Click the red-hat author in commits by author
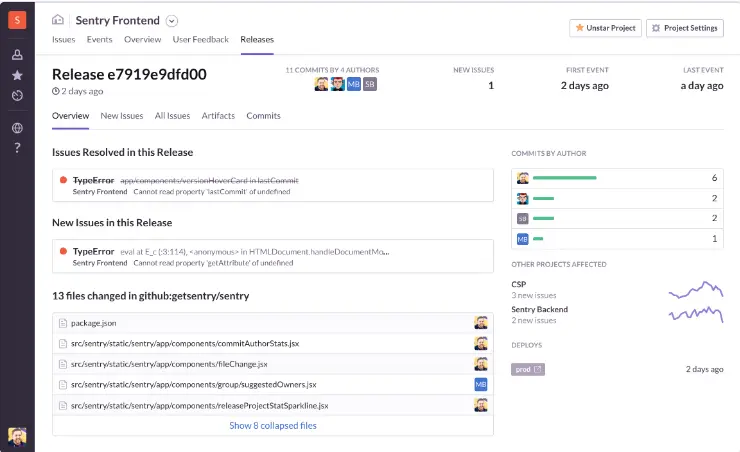740x452 pixels. 522,199
